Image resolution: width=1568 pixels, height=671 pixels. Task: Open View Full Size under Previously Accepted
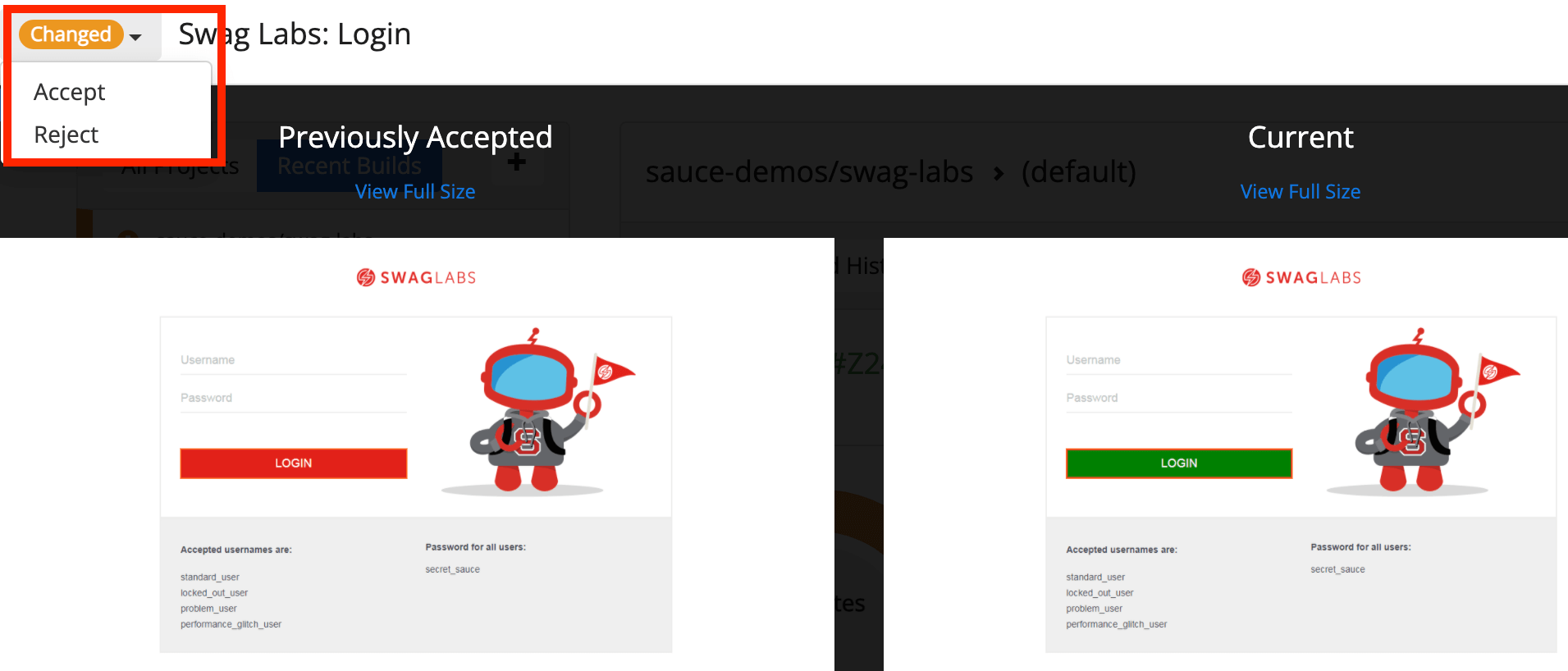tap(414, 192)
